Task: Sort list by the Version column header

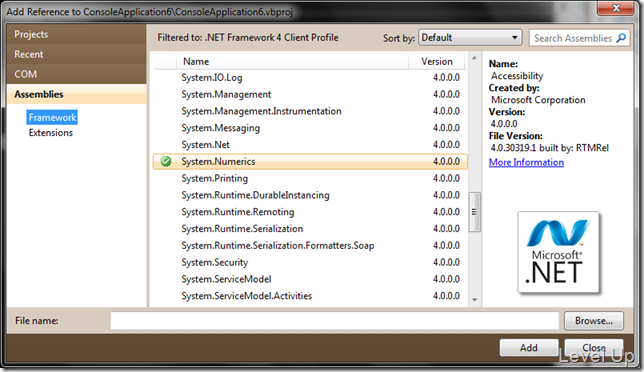Action: click(x=437, y=62)
